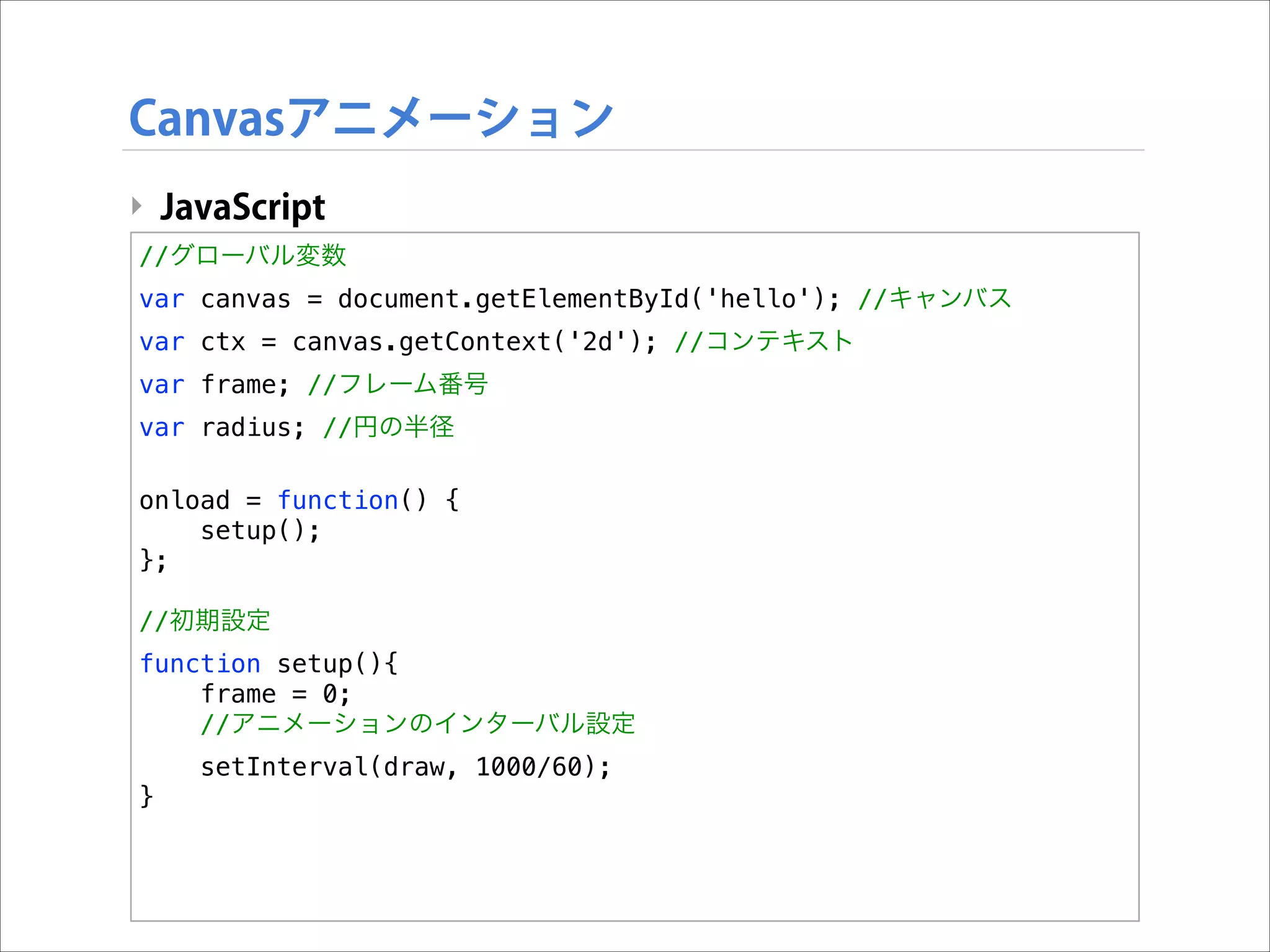Click the comment '//フレーム番号'
The width and height of the screenshot is (1270, 952).
click(x=397, y=384)
